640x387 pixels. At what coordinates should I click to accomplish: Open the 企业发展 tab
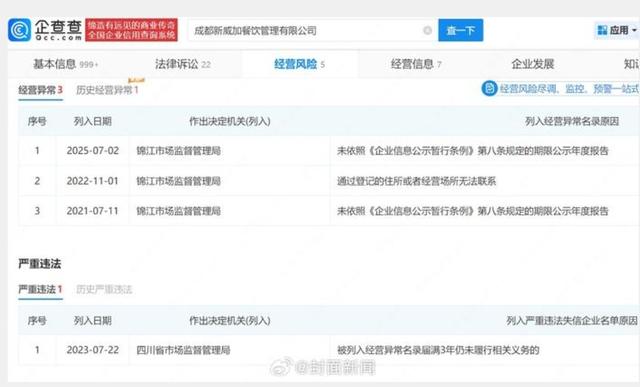click(532, 64)
